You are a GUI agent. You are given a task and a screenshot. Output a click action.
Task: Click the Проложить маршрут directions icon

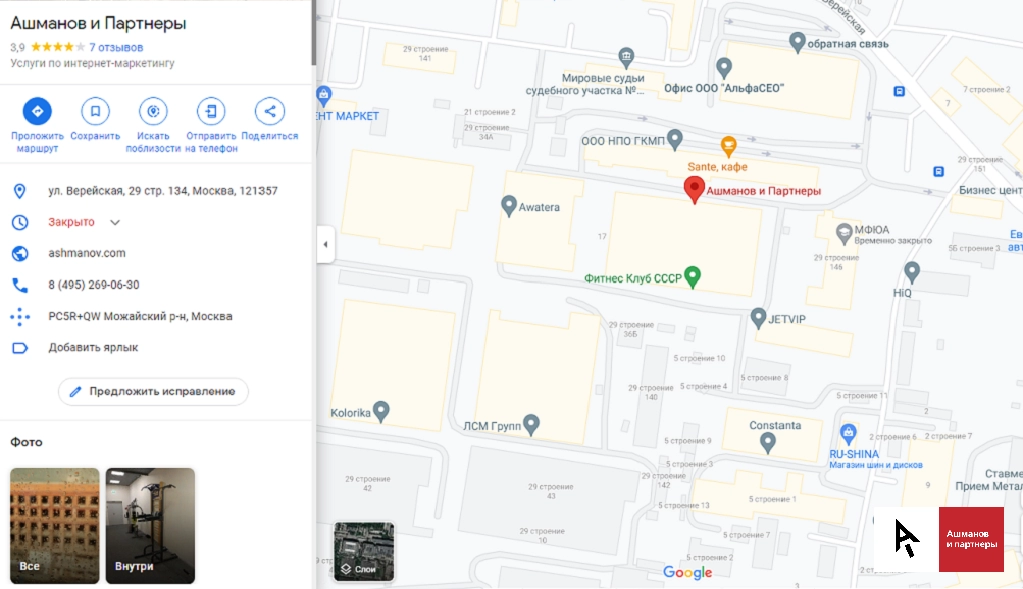(x=37, y=112)
